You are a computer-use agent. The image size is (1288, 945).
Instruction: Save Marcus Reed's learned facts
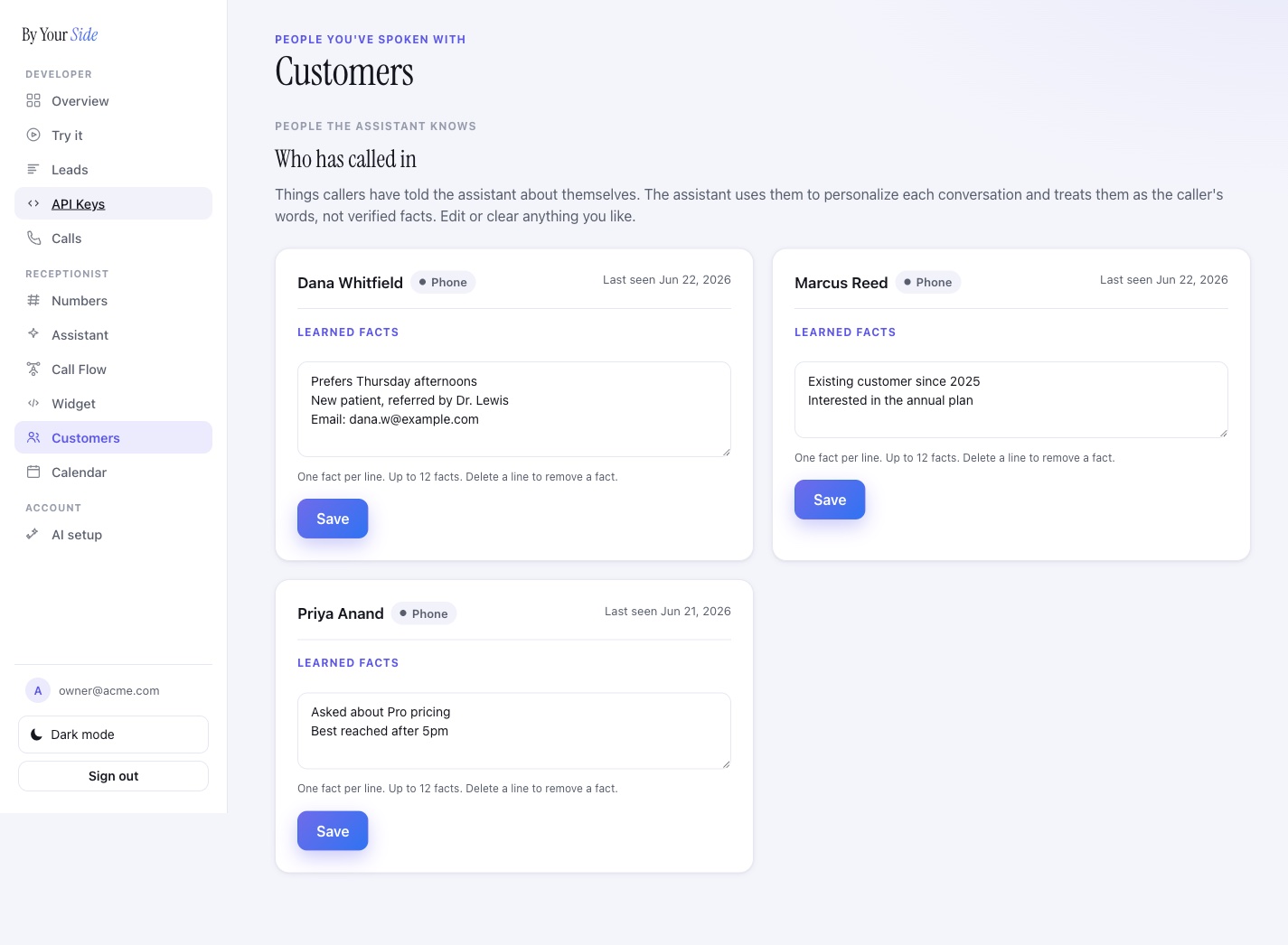click(x=830, y=500)
